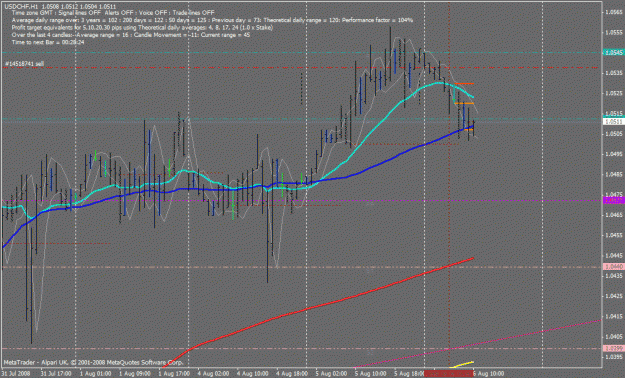Click the '5 Aug 10:00' time axis label
The image size is (625, 378).
(371, 374)
